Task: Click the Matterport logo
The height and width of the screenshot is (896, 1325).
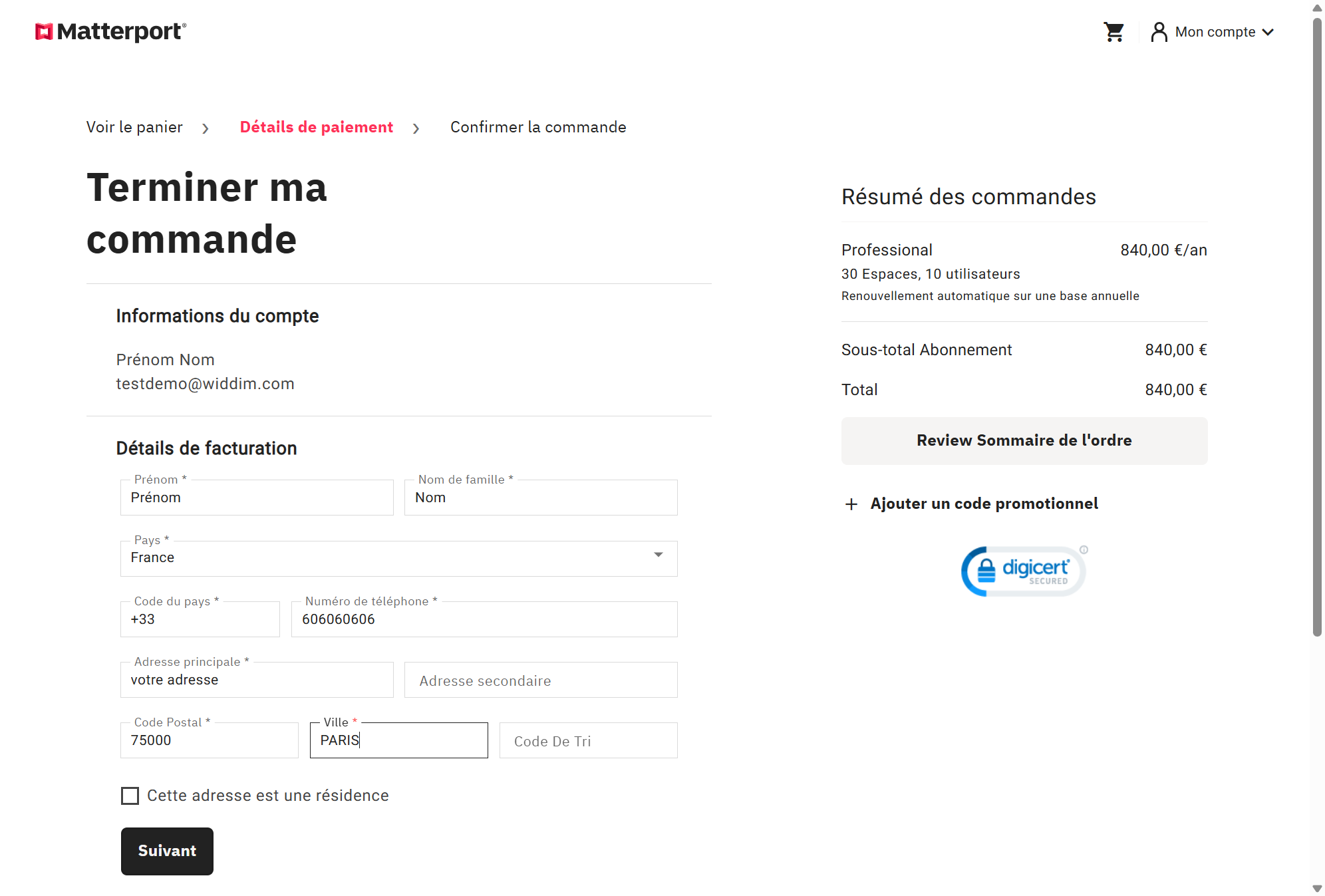Action: 110,31
